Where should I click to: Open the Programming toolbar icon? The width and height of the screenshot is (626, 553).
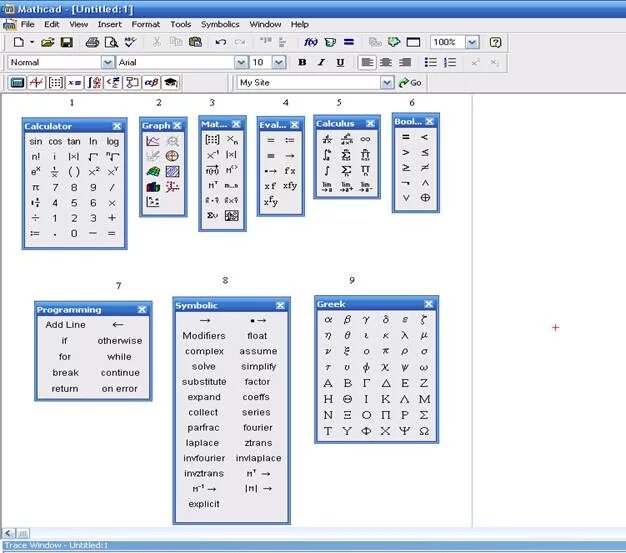point(133,83)
